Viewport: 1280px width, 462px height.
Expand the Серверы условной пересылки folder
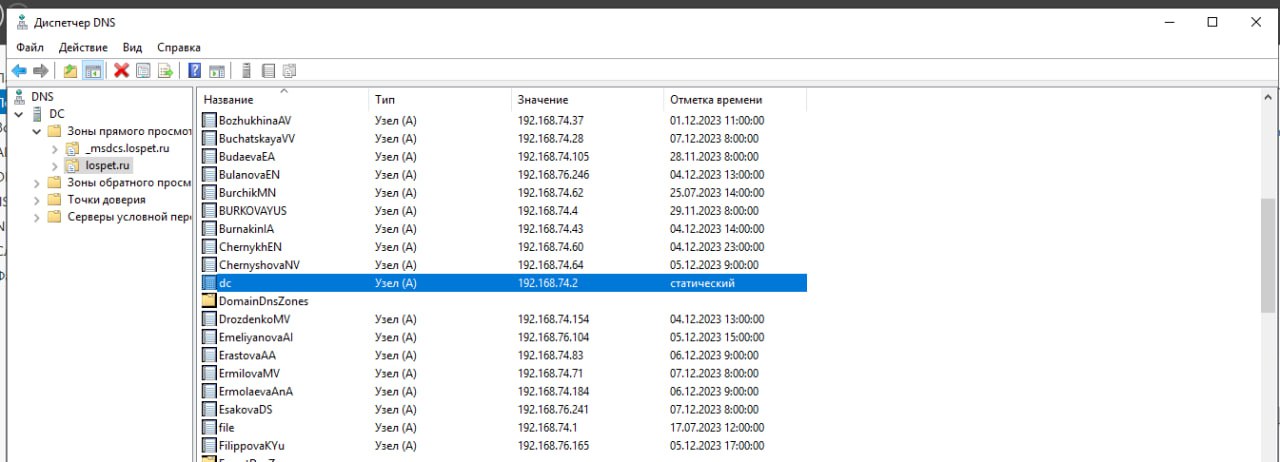pos(38,216)
